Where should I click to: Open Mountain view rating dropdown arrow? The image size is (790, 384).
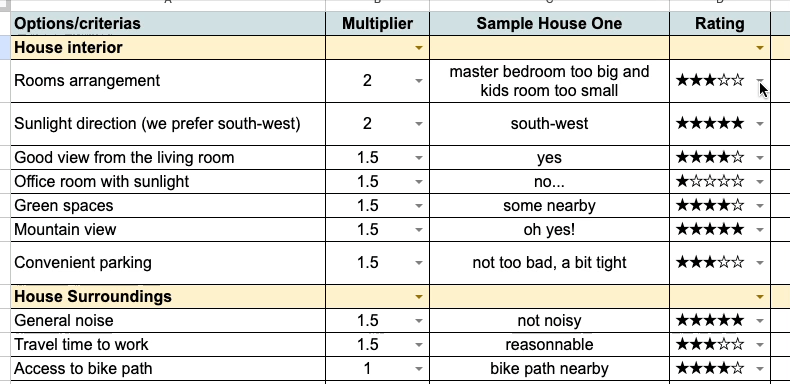[760, 230]
